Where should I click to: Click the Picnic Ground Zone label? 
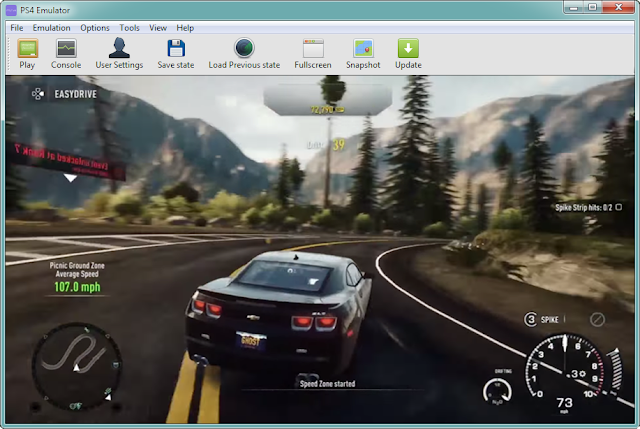(x=77, y=265)
